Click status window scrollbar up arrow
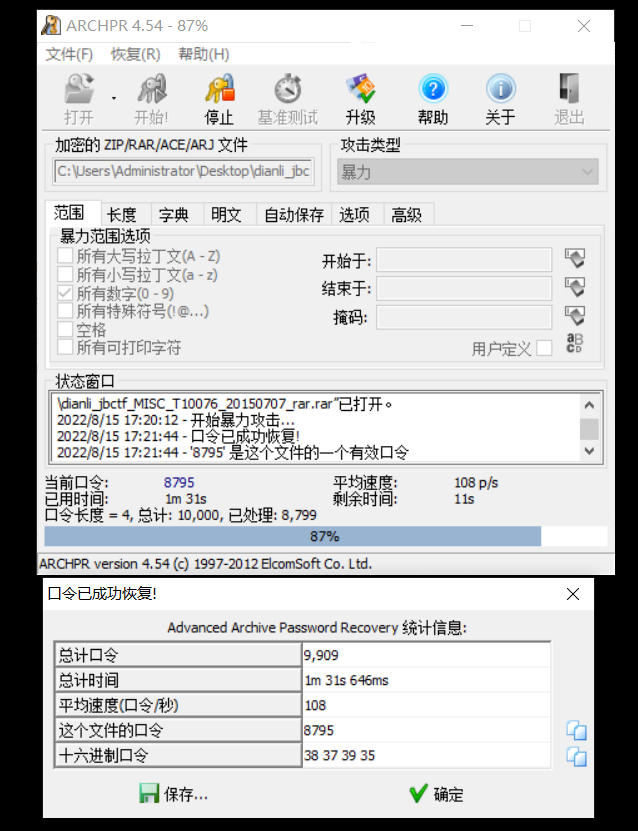This screenshot has width=638, height=831. (x=589, y=405)
